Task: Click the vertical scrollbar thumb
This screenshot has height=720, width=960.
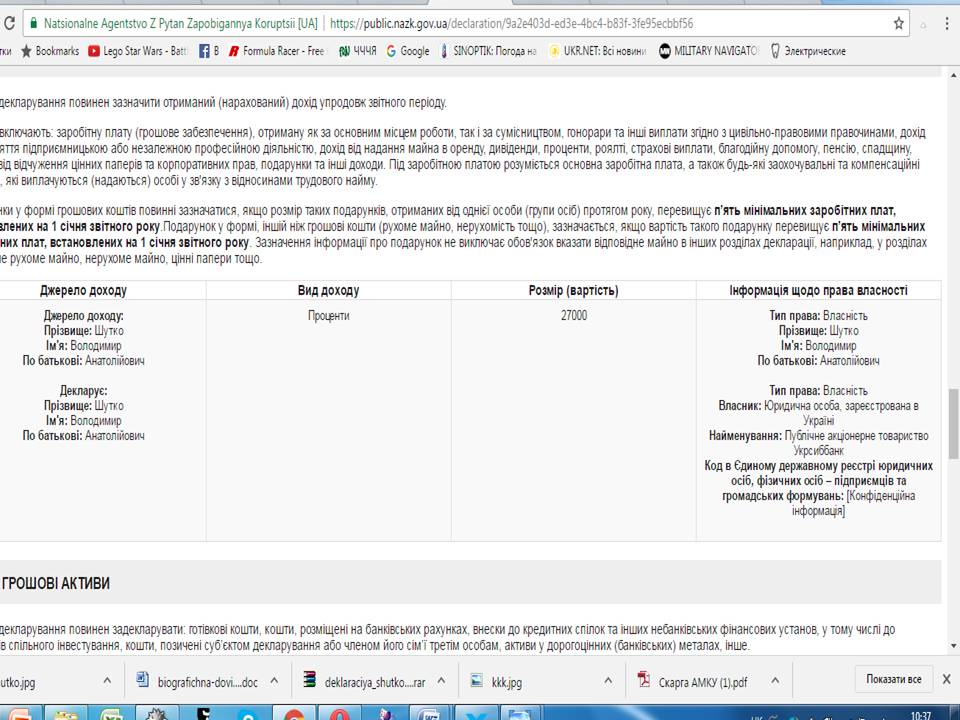Action: 953,424
